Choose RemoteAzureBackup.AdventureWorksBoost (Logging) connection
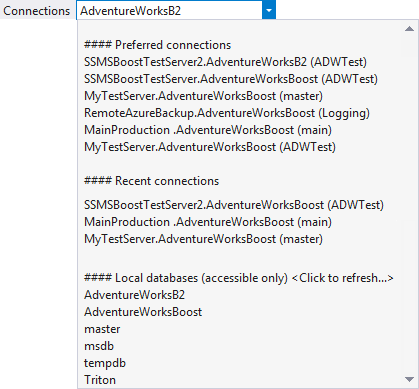The height and width of the screenshot is (389, 419). pyautogui.click(x=227, y=113)
